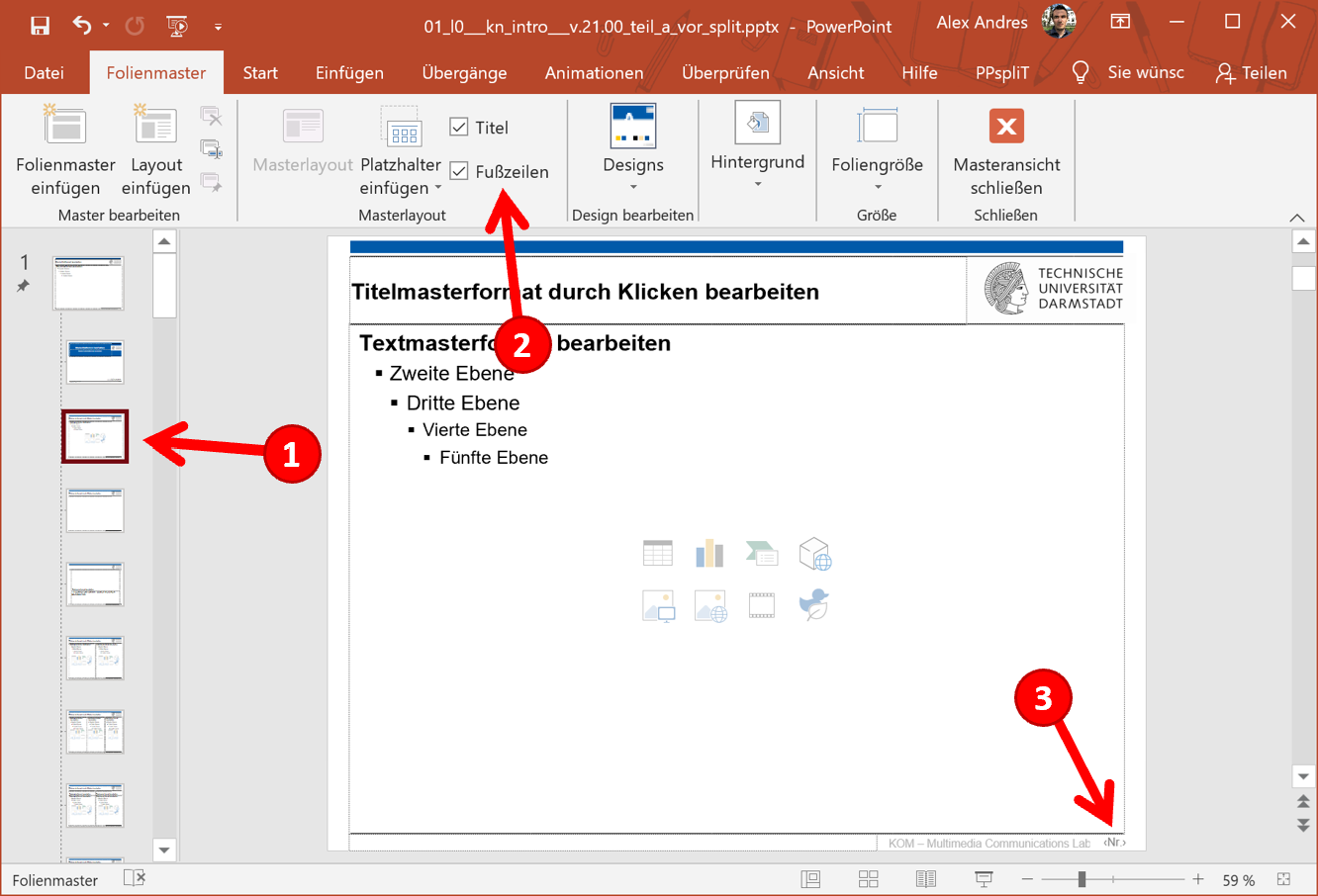Viewport: 1318px width, 896px height.
Task: Add a video using the film strip placeholder icon
Action: (762, 606)
